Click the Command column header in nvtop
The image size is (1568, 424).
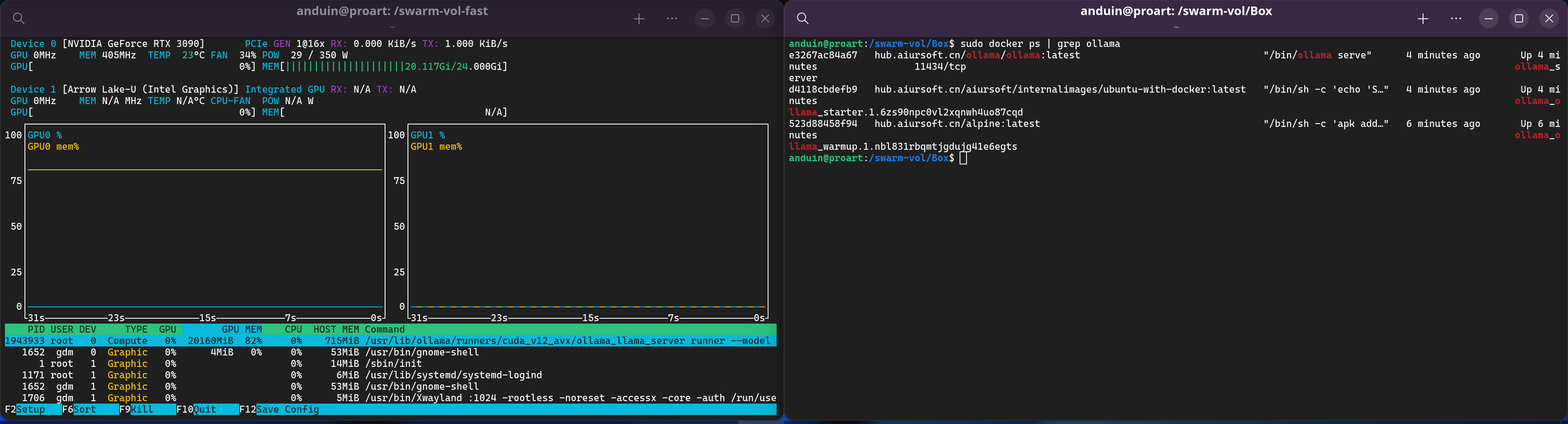click(385, 329)
